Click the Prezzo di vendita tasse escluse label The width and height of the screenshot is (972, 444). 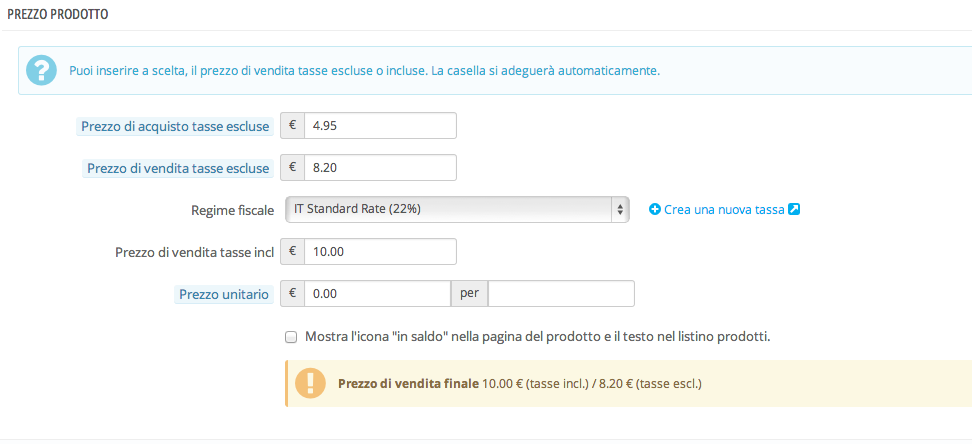pyautogui.click(x=178, y=168)
